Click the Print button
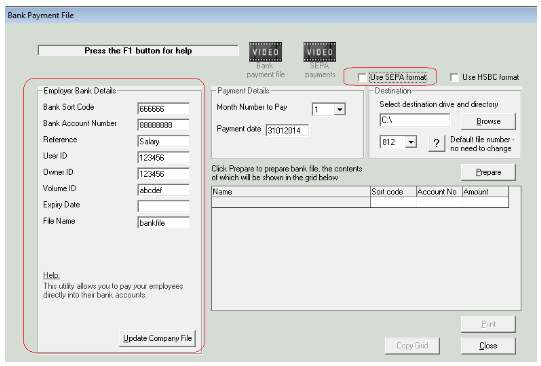The image size is (541, 366). pyautogui.click(x=488, y=324)
